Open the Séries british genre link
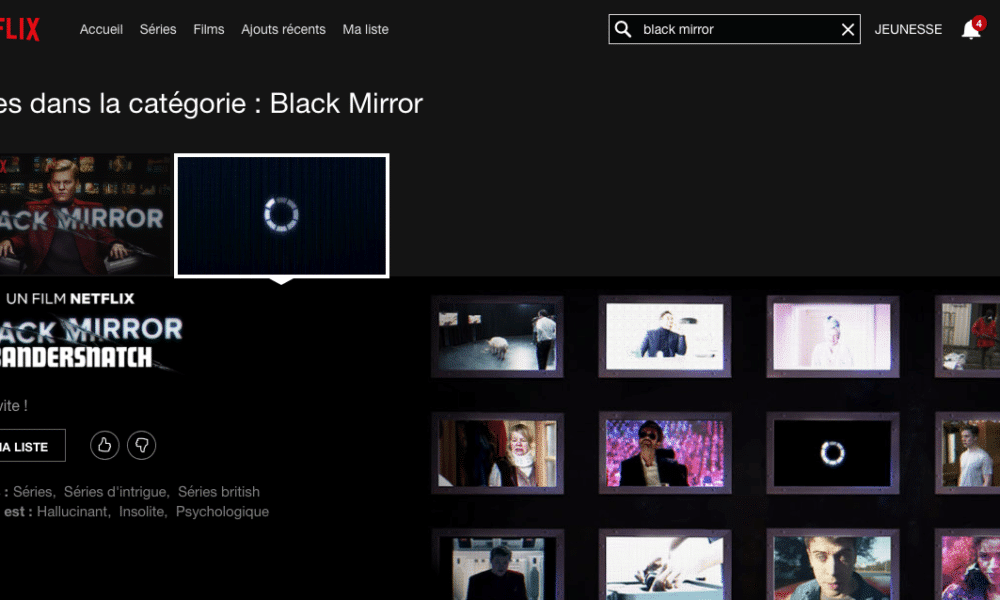The image size is (1000, 600). (x=218, y=492)
